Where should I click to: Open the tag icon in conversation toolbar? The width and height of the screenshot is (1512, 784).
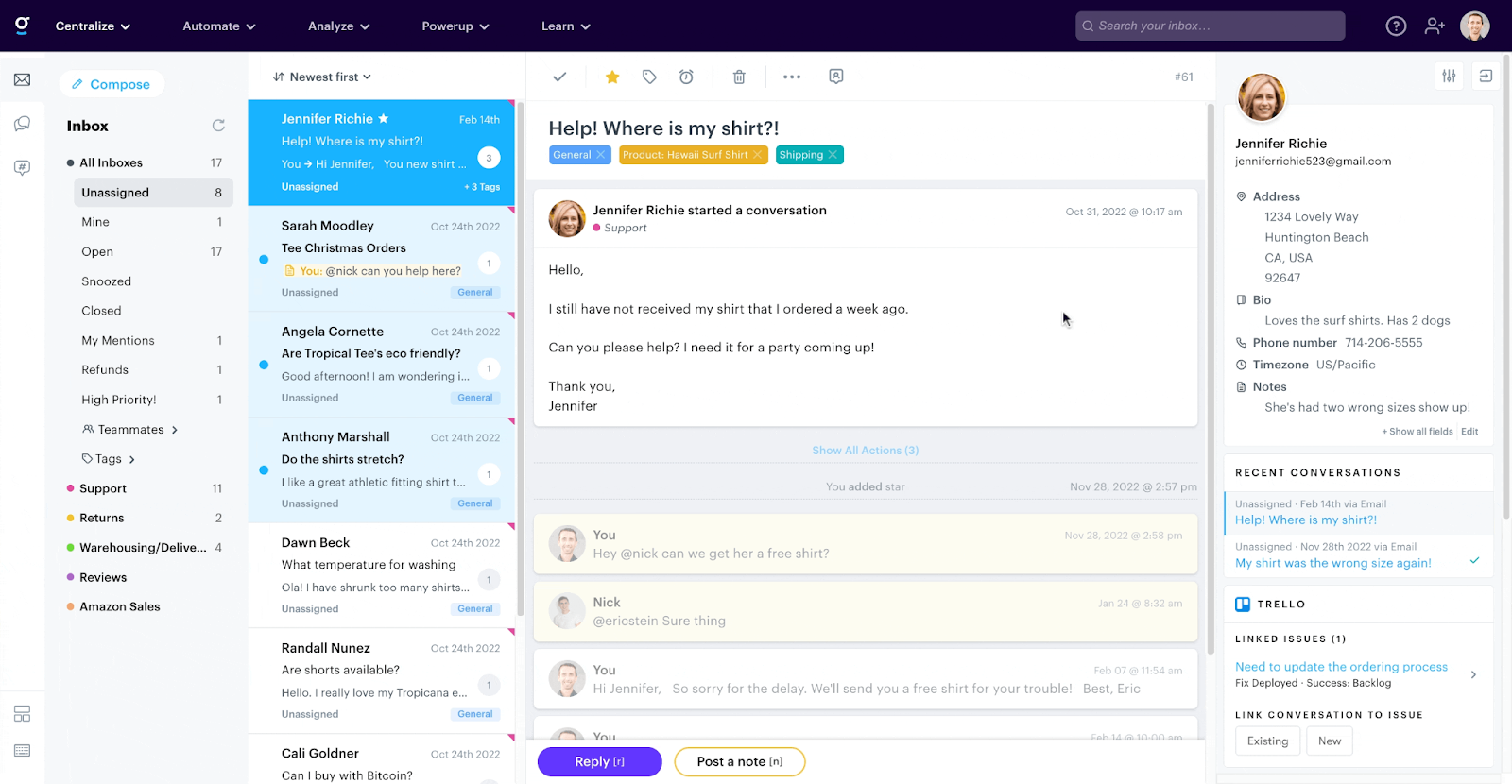[x=649, y=77]
